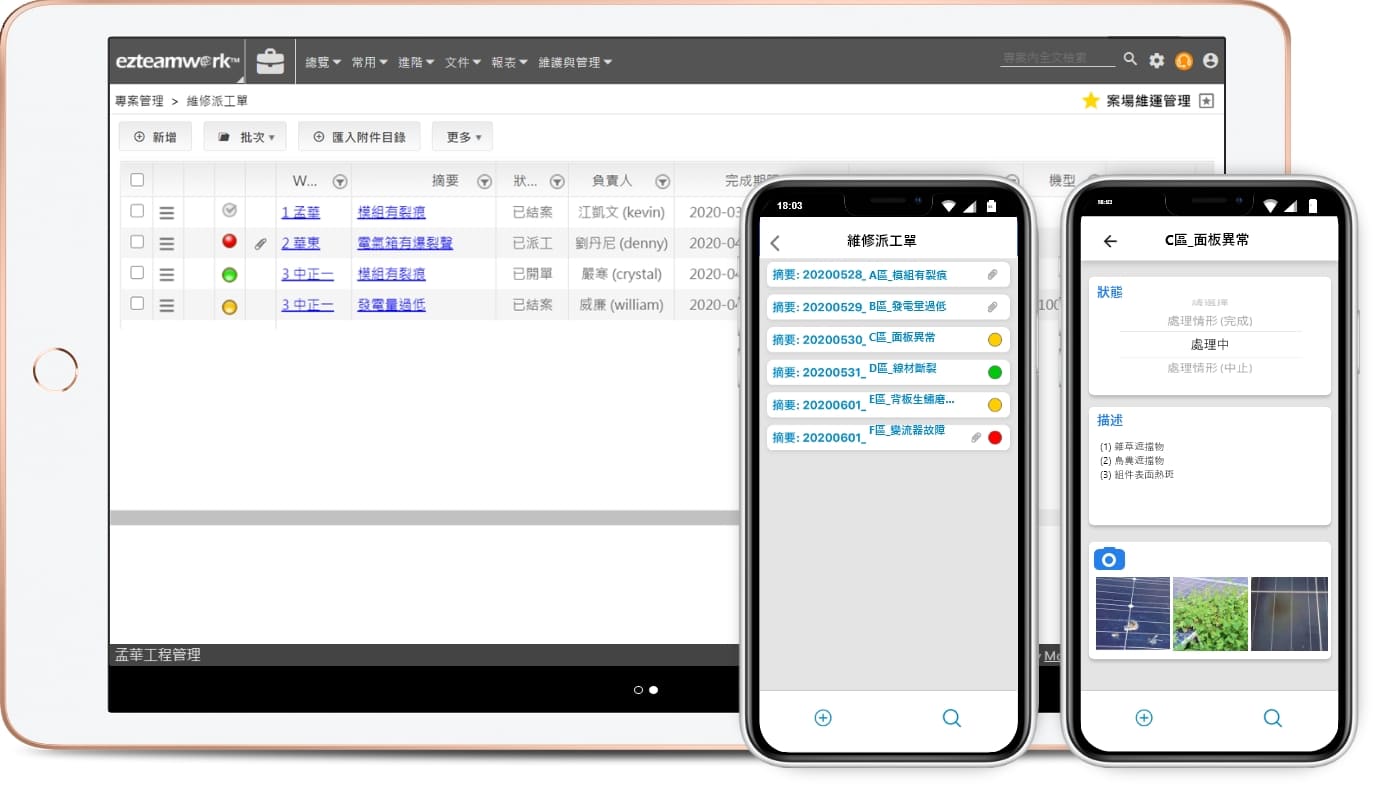1380x791 pixels.
Task: Click the briefcase icon in top bar
Action: pos(270,62)
